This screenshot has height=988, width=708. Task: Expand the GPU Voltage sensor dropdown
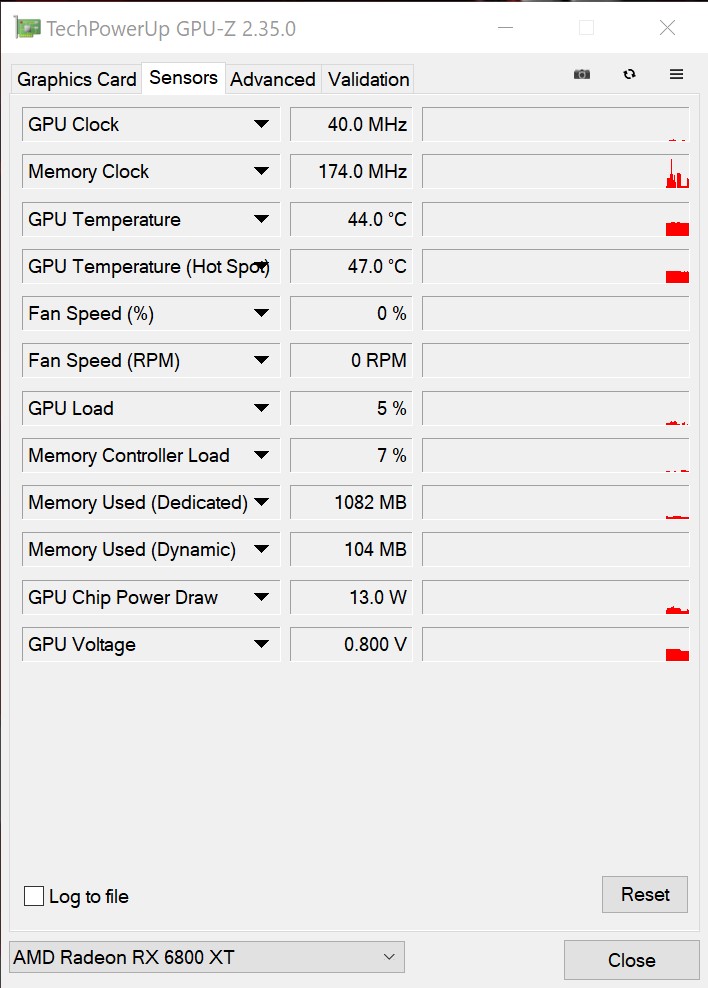click(x=261, y=645)
